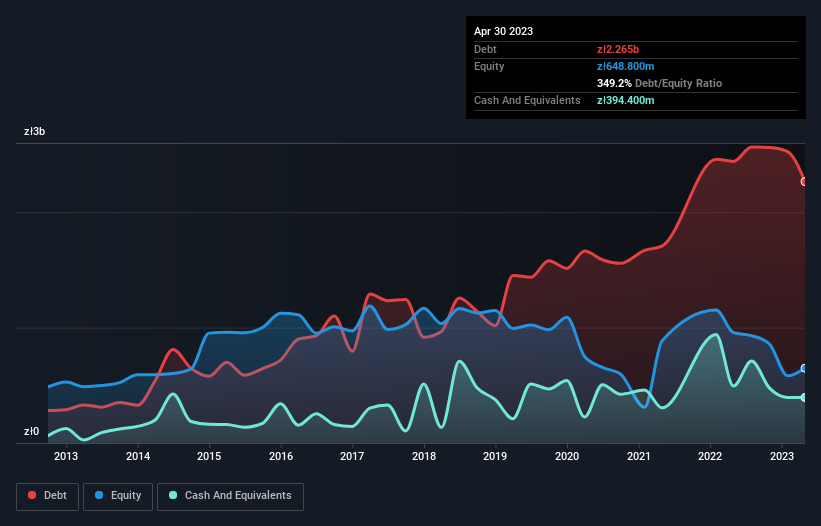Click the blue dot in Equity legend
The height and width of the screenshot is (526, 821).
click(x=99, y=495)
